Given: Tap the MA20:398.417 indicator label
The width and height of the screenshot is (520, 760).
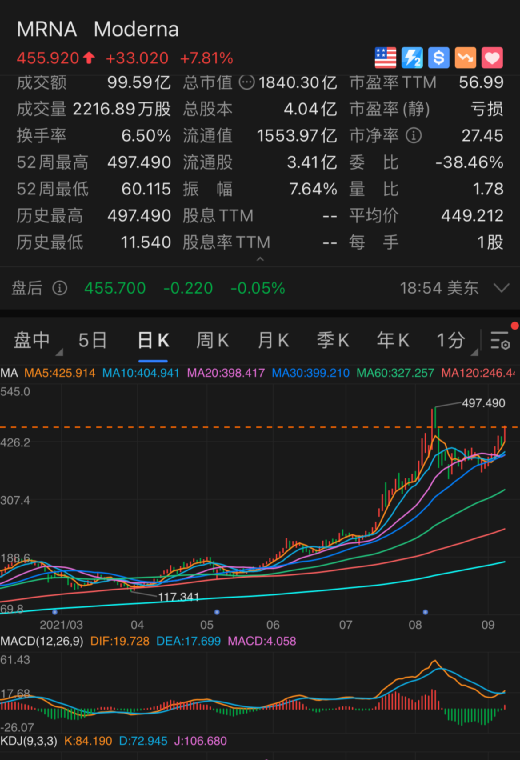Looking at the screenshot, I should click(x=226, y=373).
